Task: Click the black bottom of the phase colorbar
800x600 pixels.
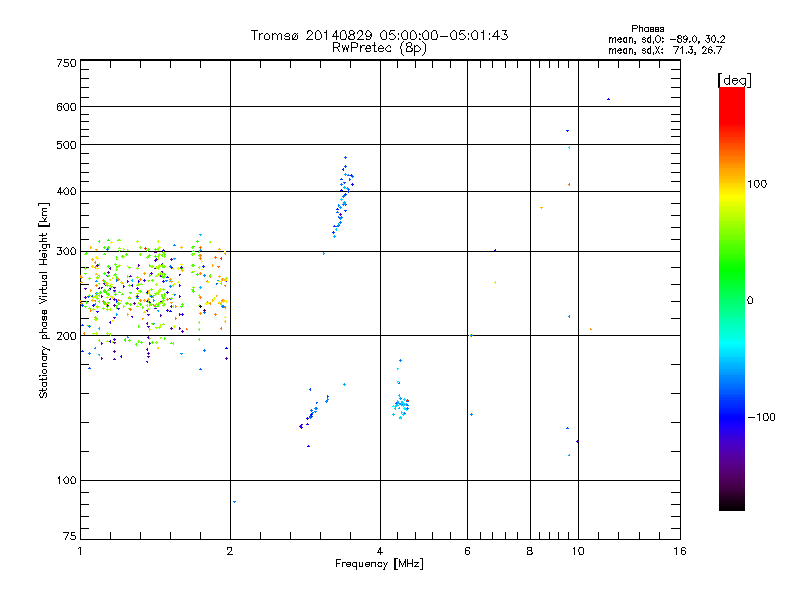Action: point(732,504)
